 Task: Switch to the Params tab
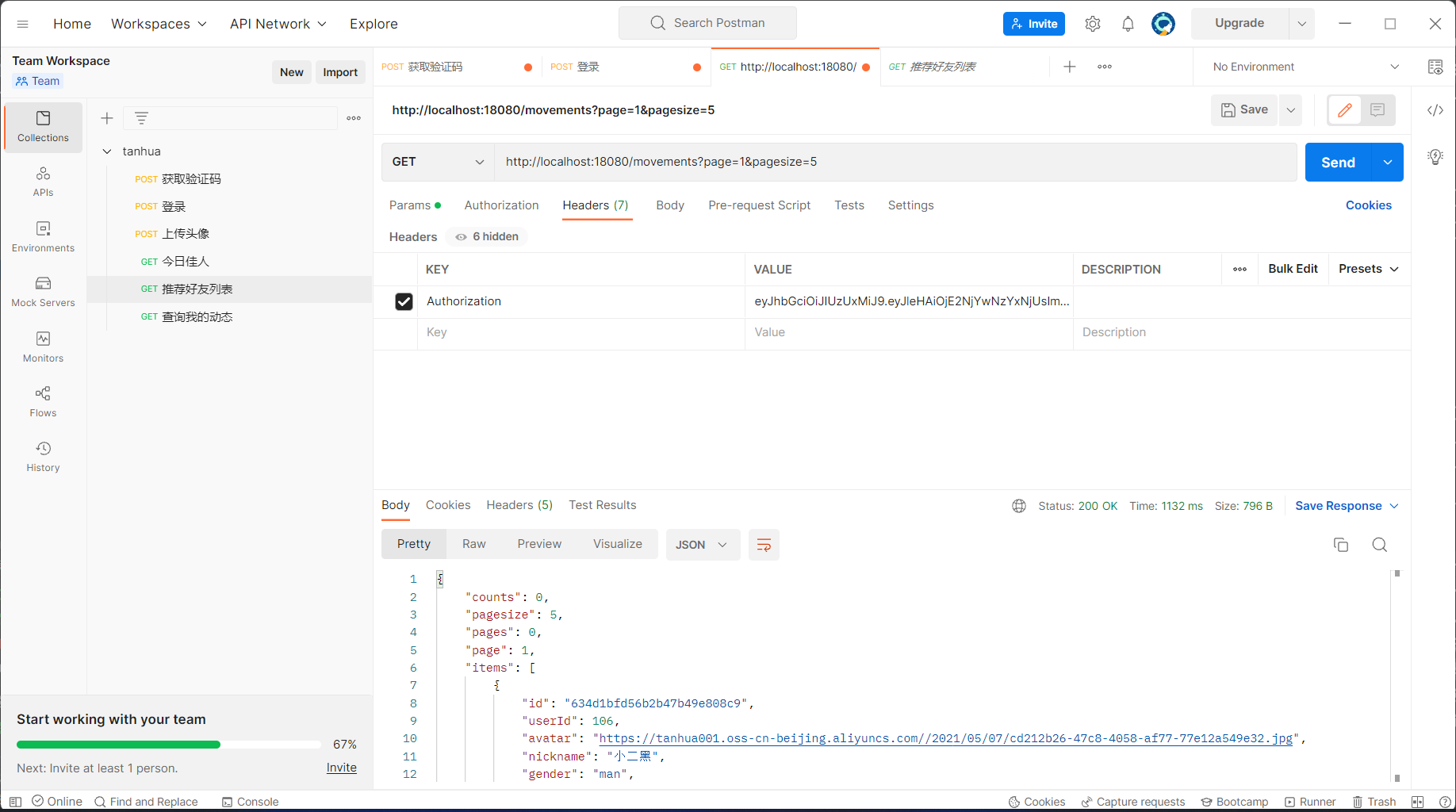tap(415, 205)
